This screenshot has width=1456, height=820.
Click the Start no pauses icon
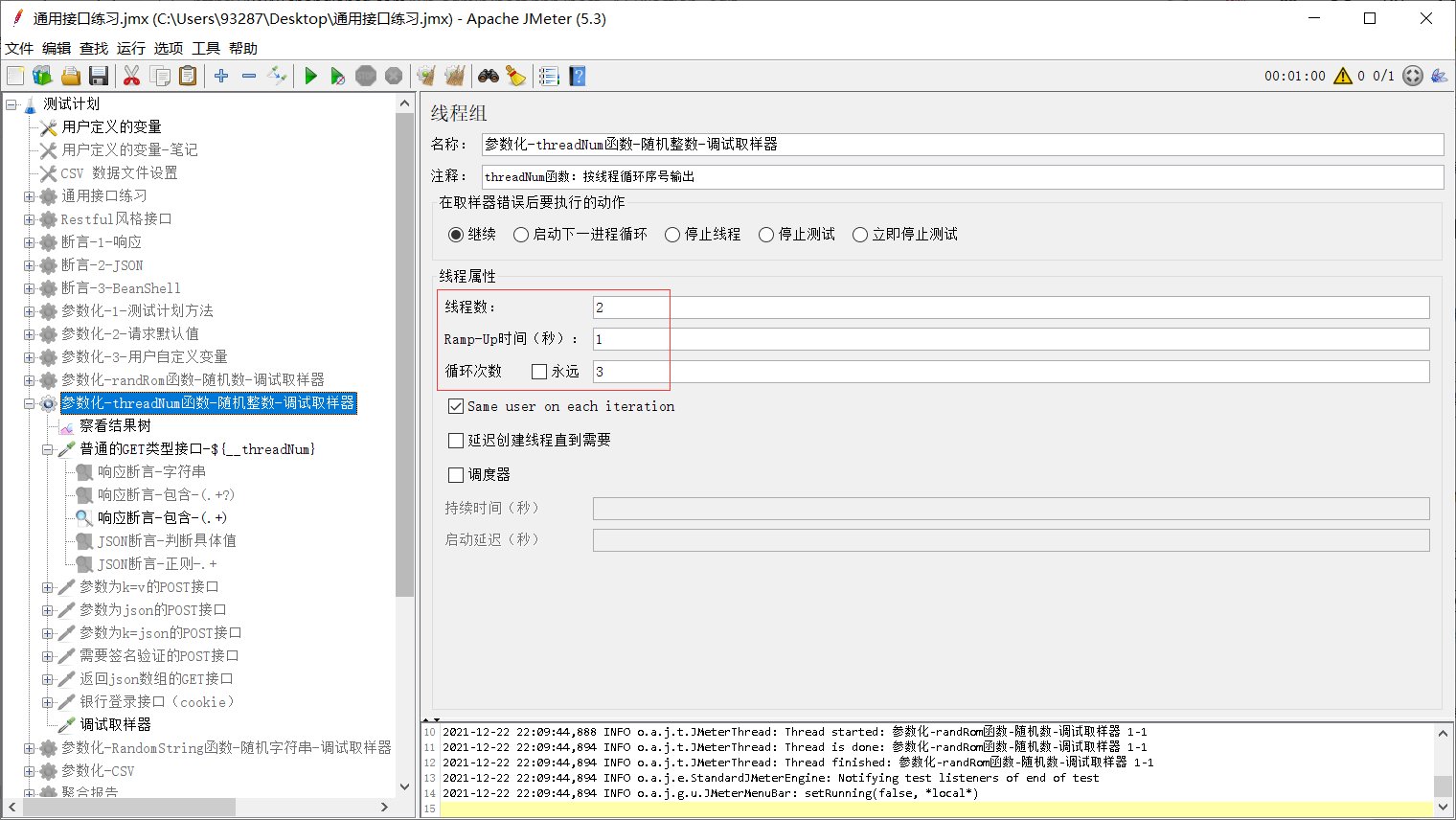[337, 76]
